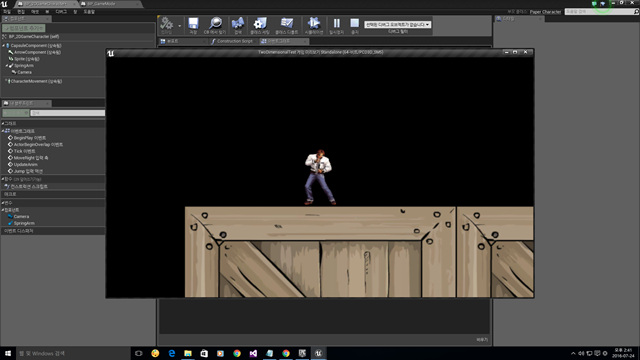Open Class Defaults toolbar icon
The image size is (640, 360).
point(287,23)
